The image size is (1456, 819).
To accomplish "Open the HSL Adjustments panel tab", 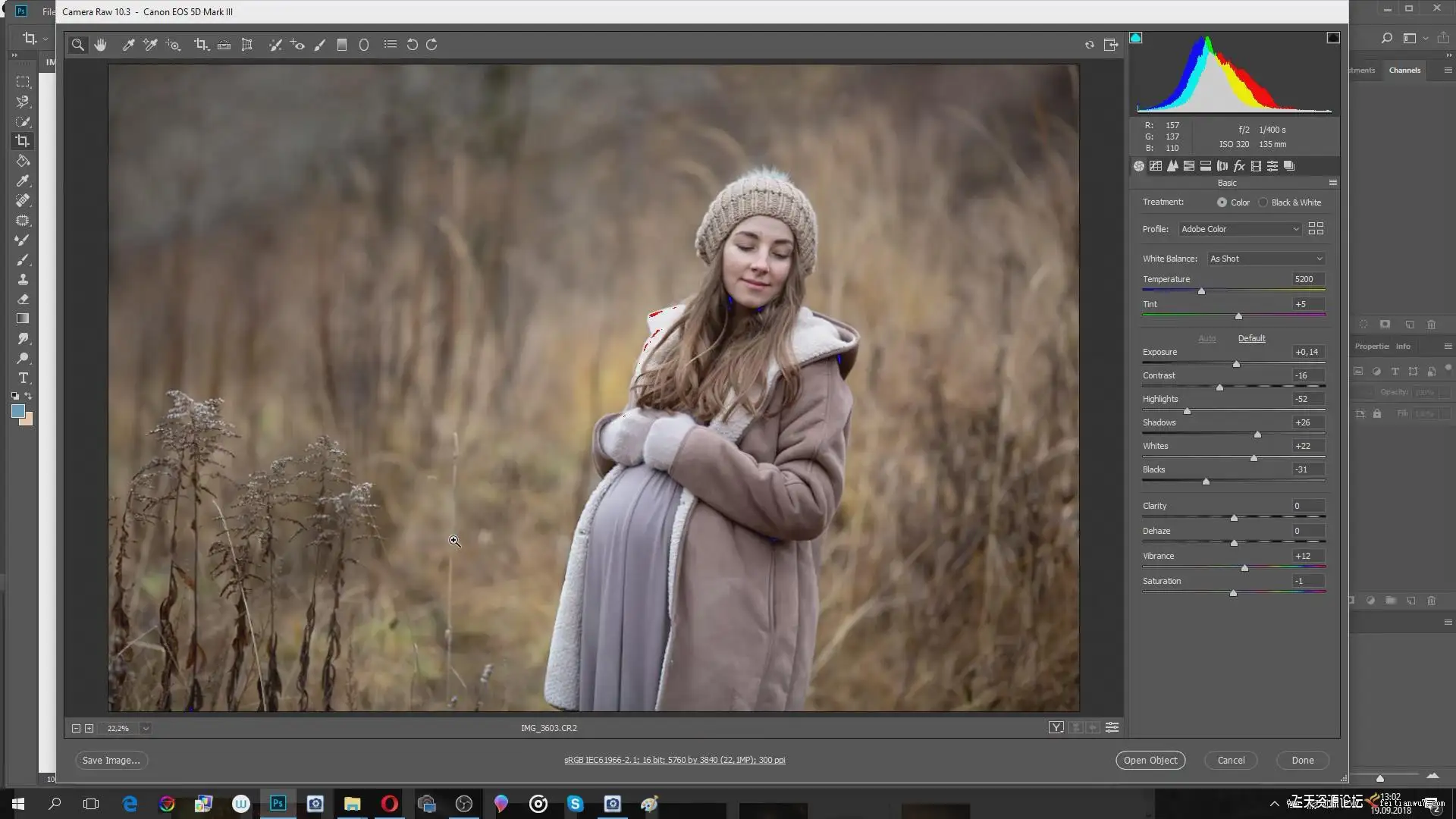I will tap(1189, 166).
